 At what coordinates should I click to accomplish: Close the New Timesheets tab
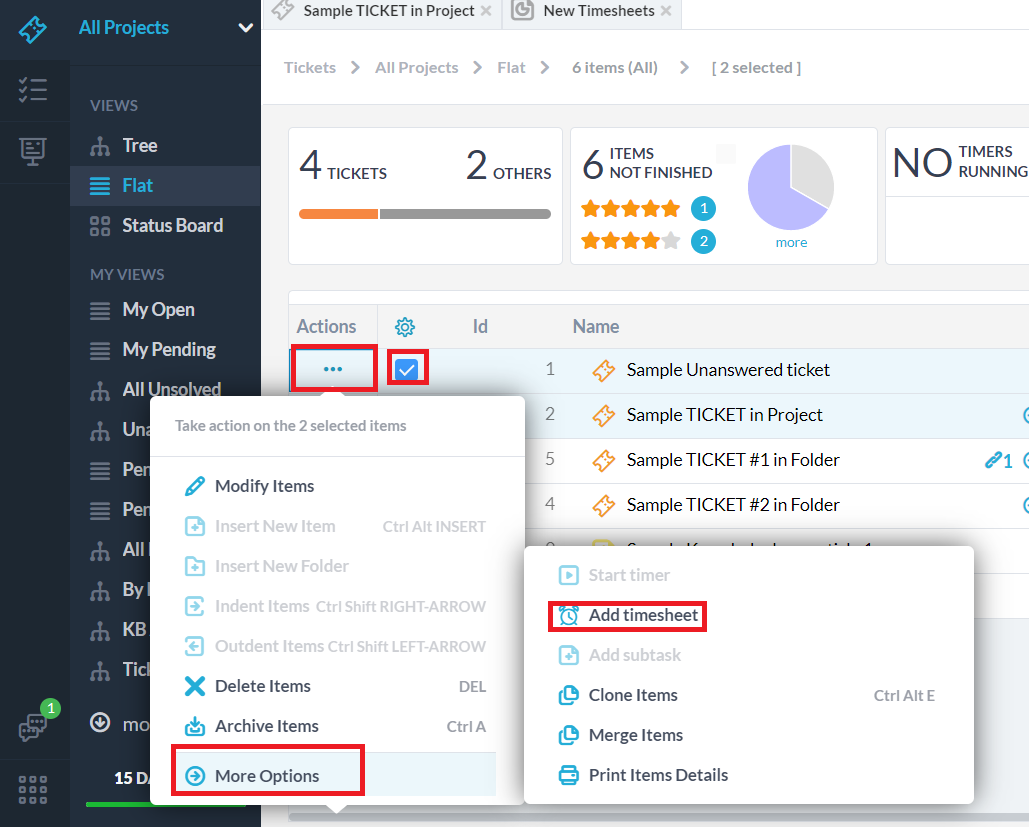(x=665, y=11)
